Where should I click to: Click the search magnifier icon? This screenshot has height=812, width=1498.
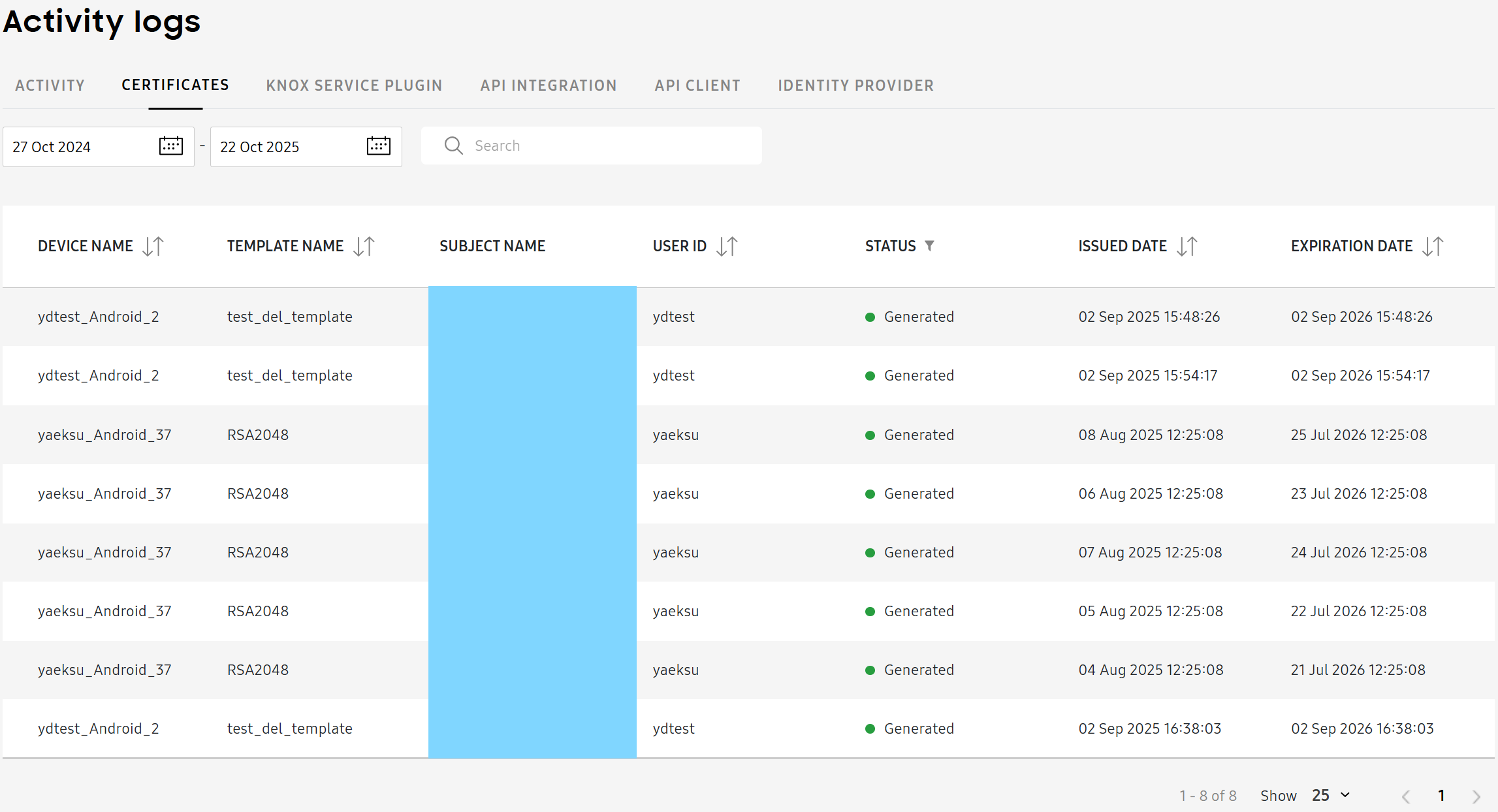click(453, 145)
